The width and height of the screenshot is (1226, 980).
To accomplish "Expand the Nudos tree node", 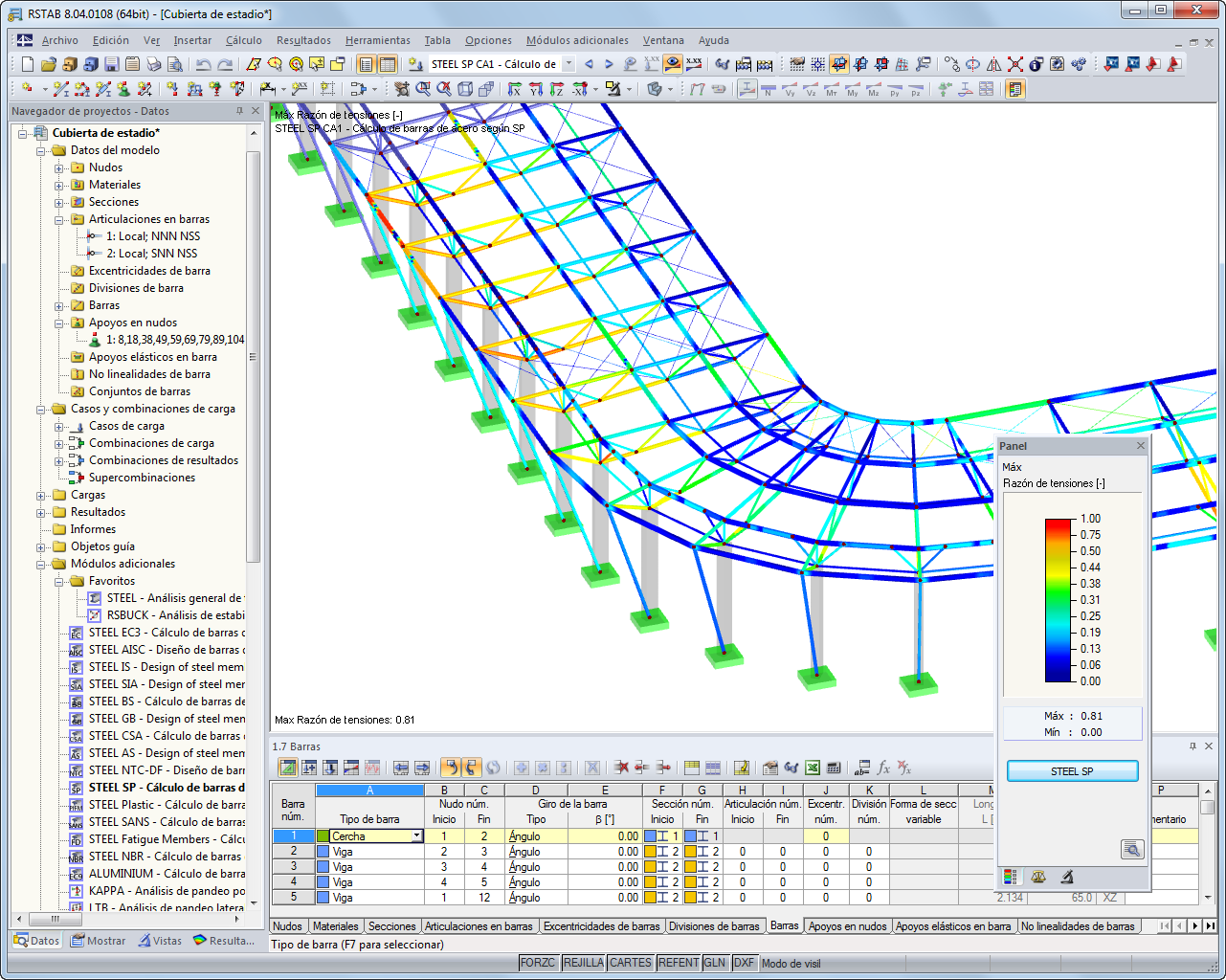I will tap(58, 167).
